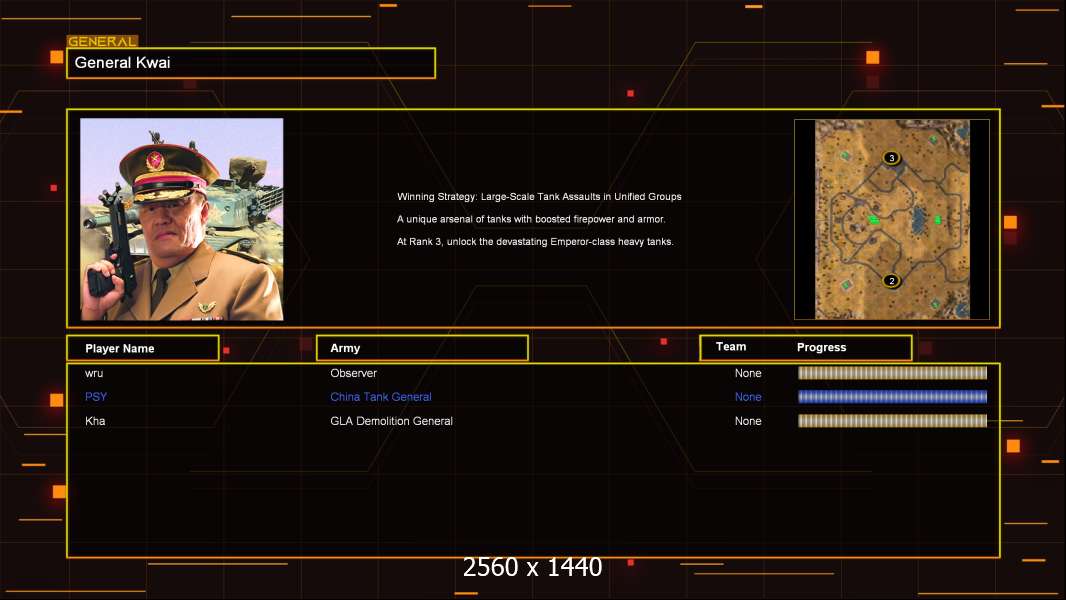Click the Team column label

pos(731,347)
